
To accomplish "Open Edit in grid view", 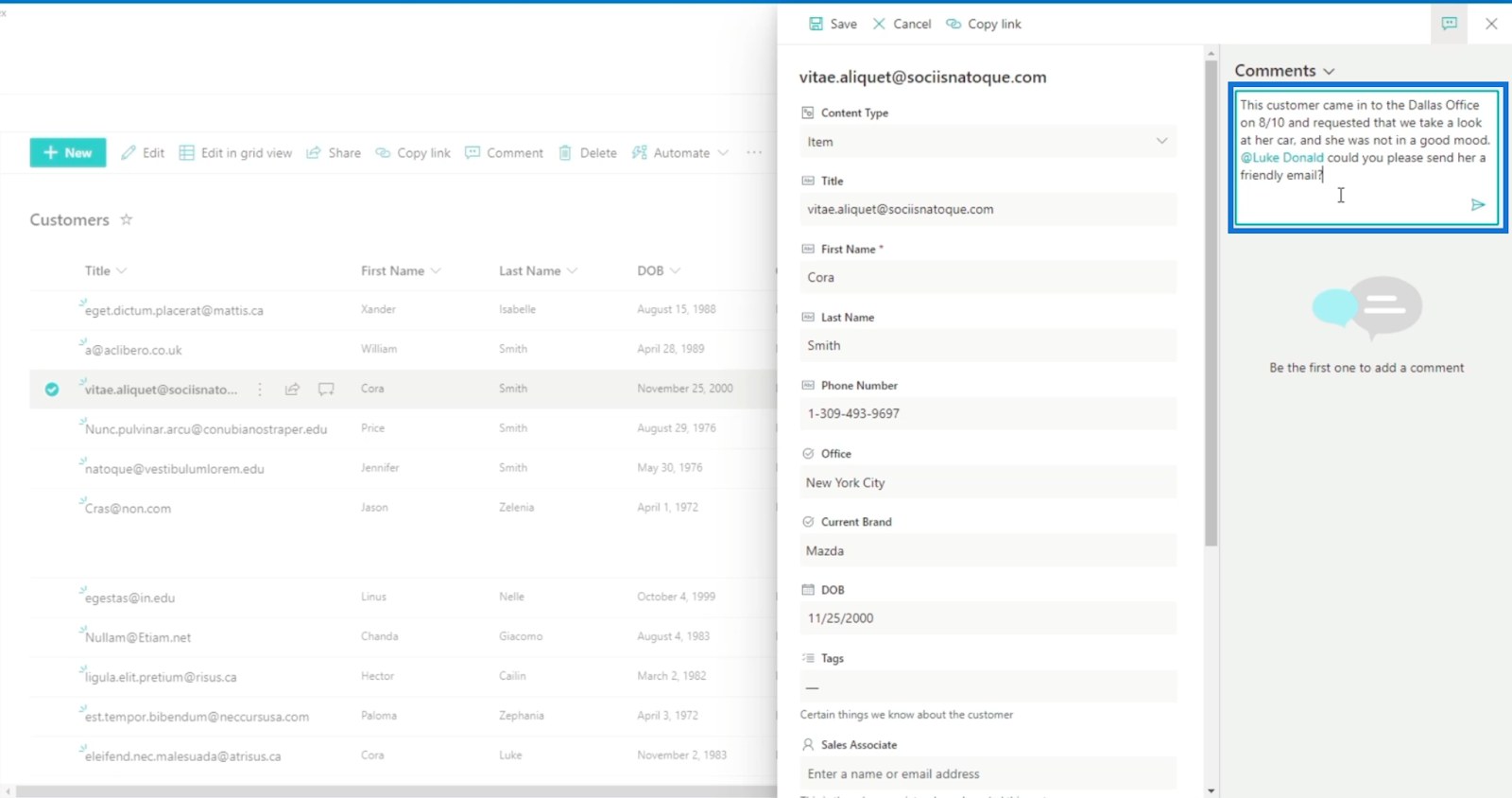I will click(235, 152).
